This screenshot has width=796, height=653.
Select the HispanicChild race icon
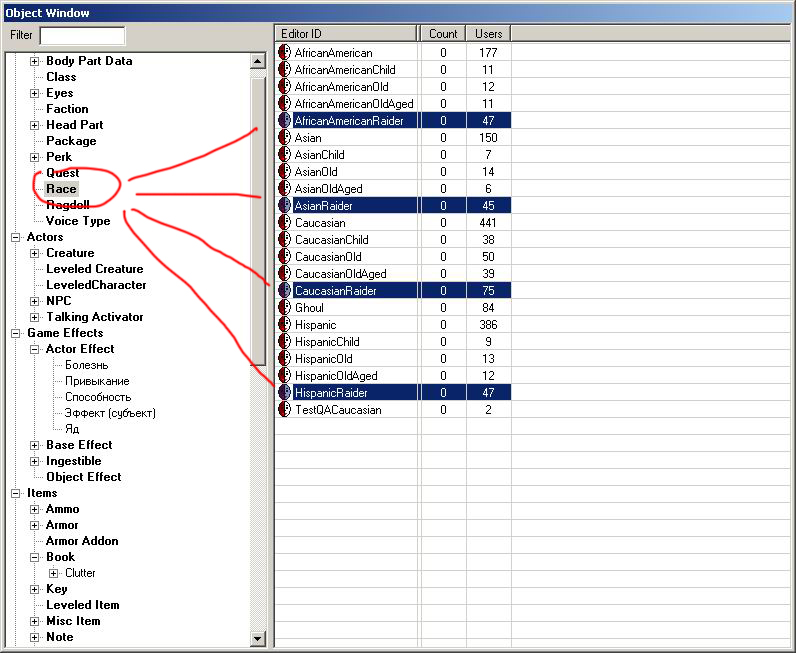point(285,342)
